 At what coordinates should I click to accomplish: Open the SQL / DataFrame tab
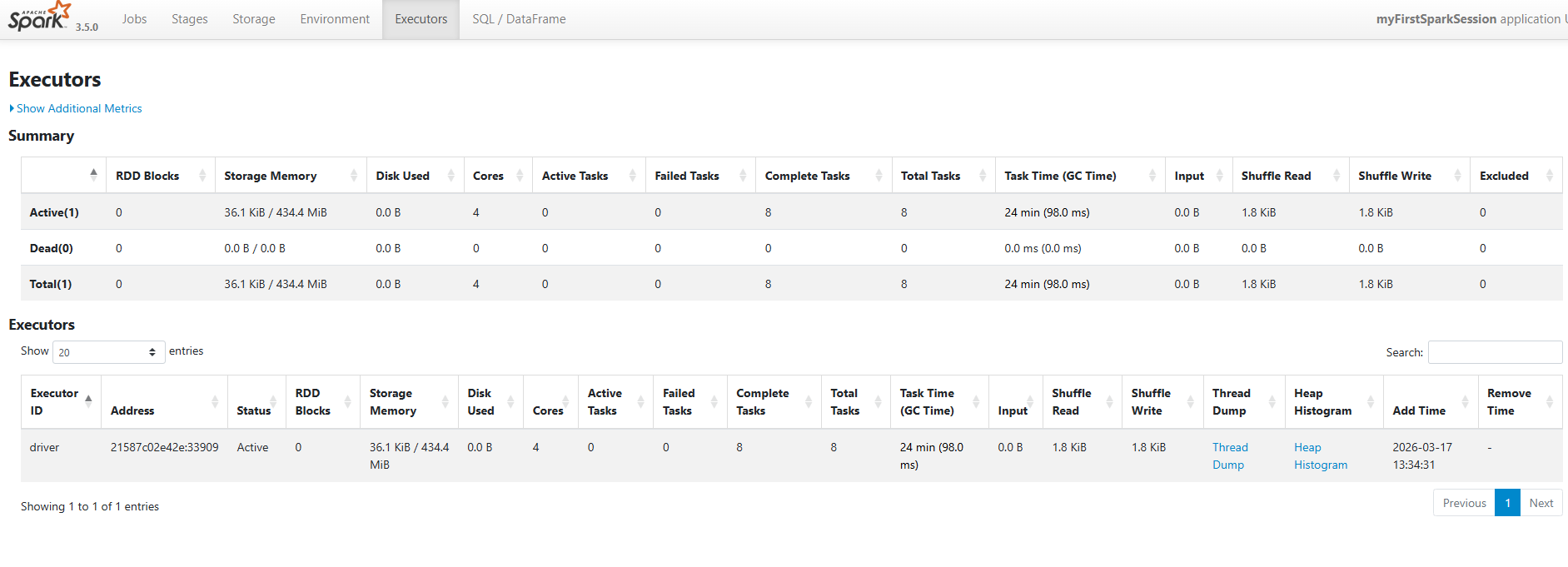click(x=519, y=19)
